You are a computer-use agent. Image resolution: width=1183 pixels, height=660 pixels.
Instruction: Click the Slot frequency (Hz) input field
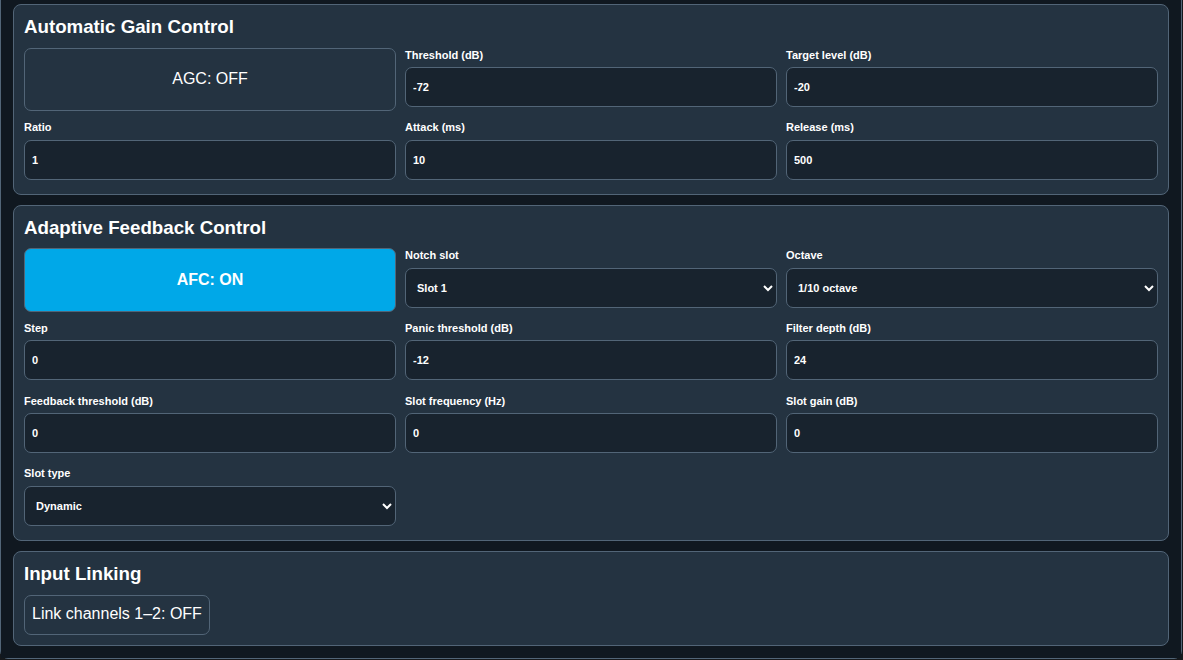[x=591, y=433]
